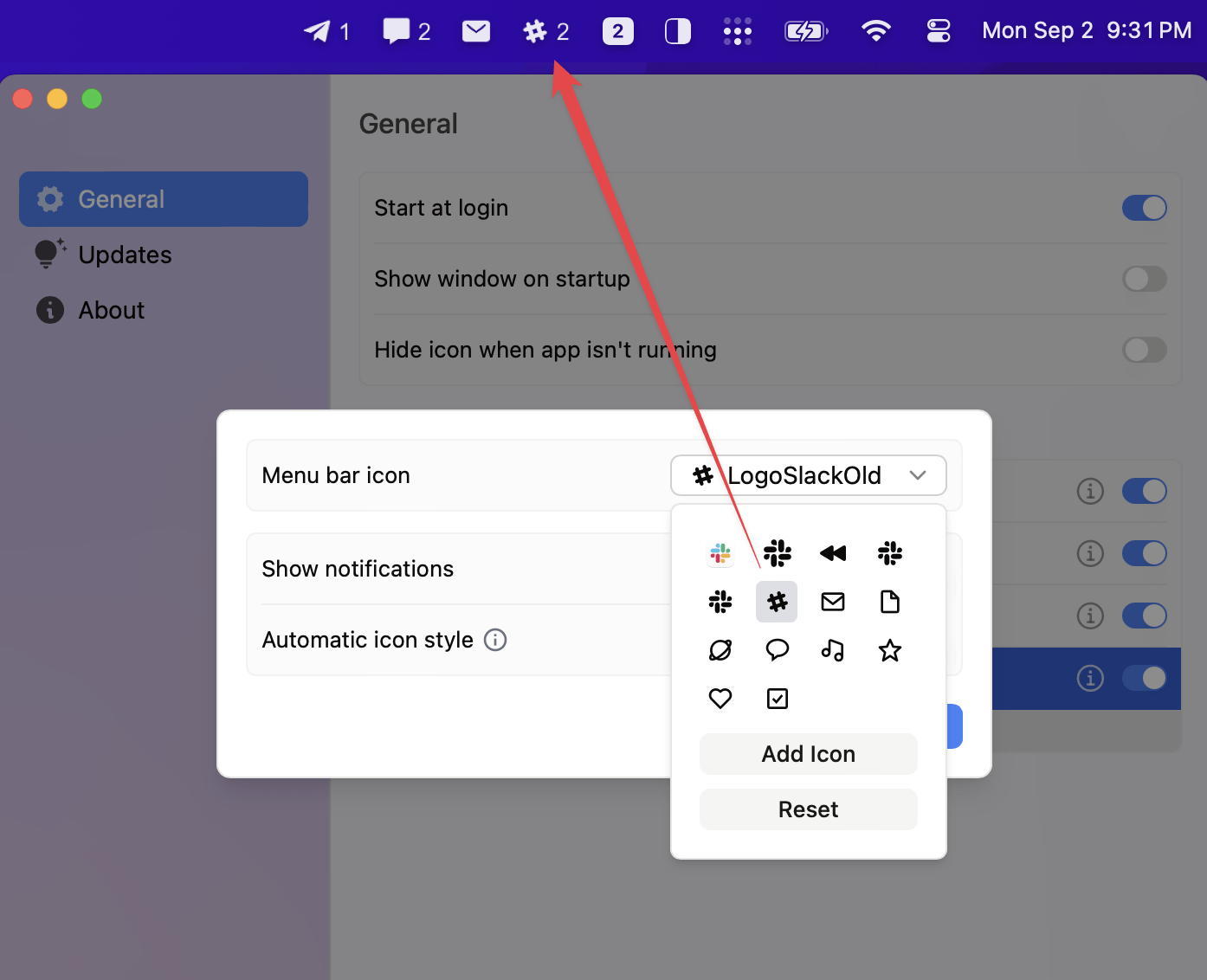
Task: Select the colored Slack logo icon
Action: [x=720, y=553]
